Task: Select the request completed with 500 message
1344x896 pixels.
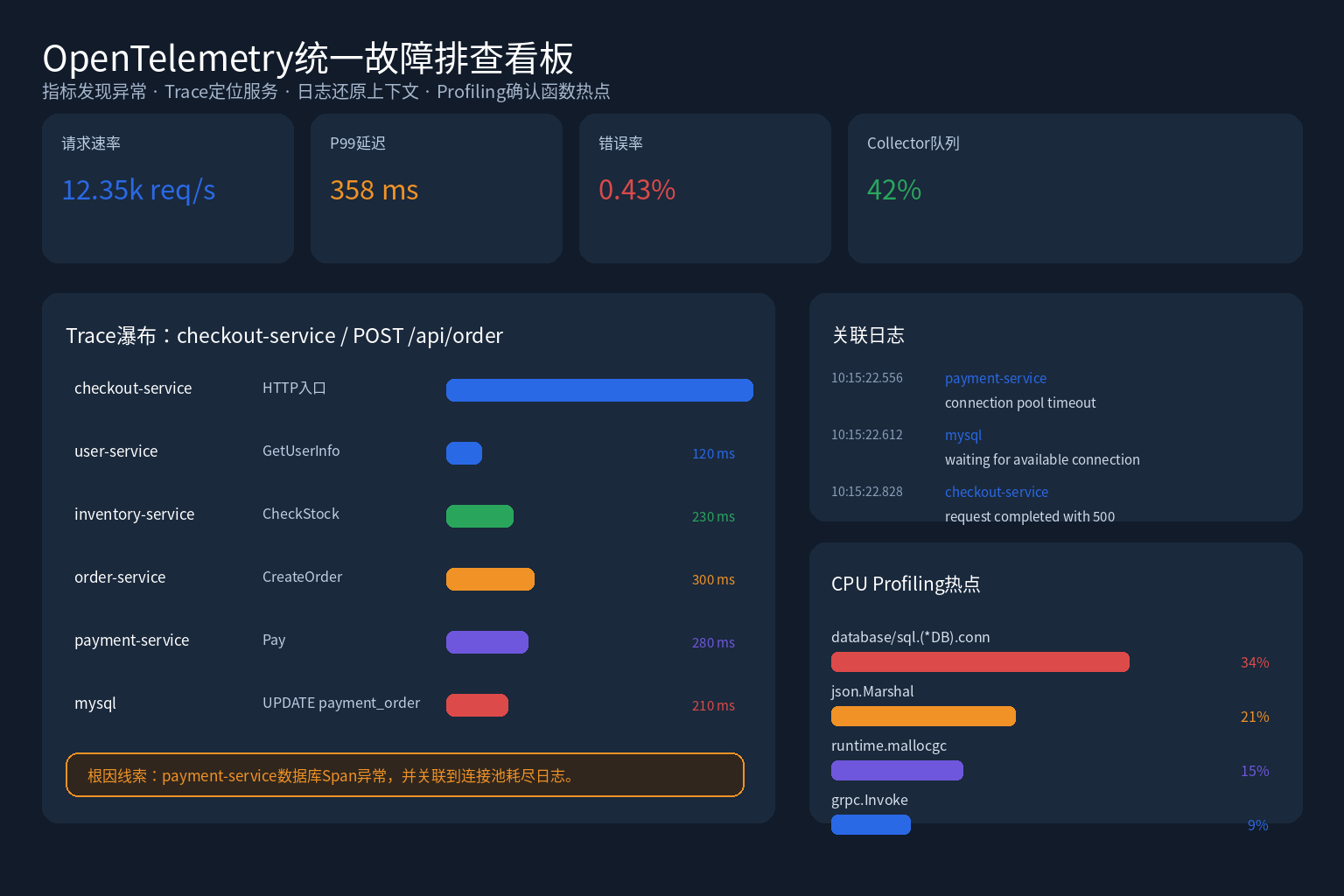Action: click(x=1030, y=516)
